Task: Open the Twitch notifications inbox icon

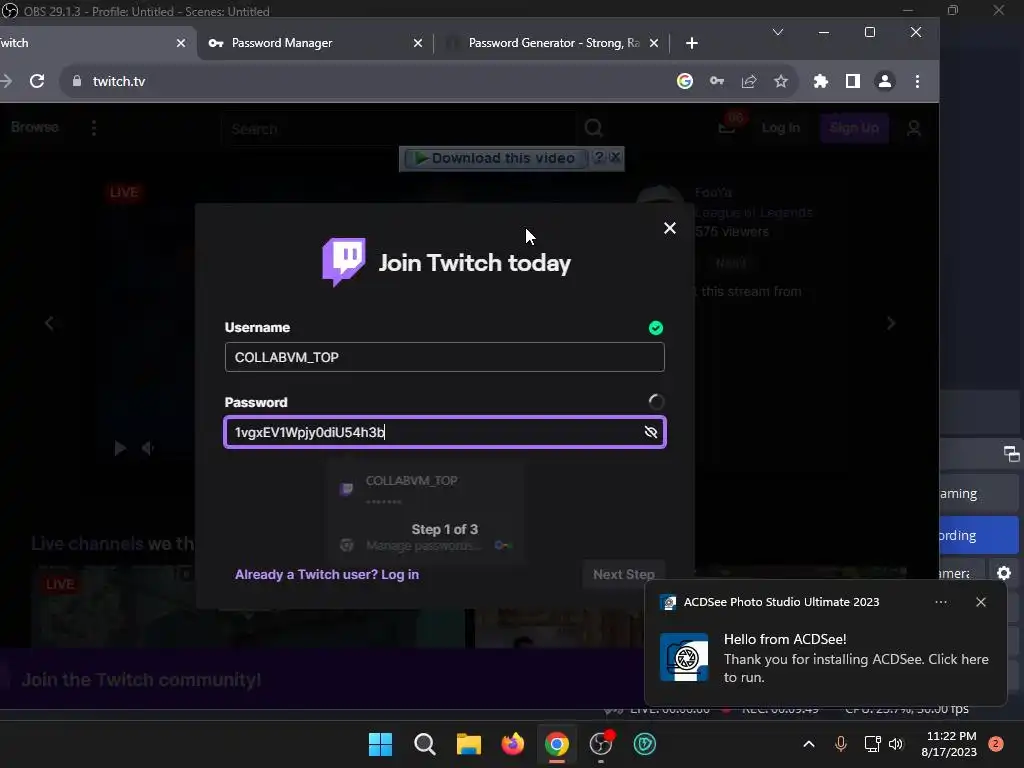Action: [728, 127]
